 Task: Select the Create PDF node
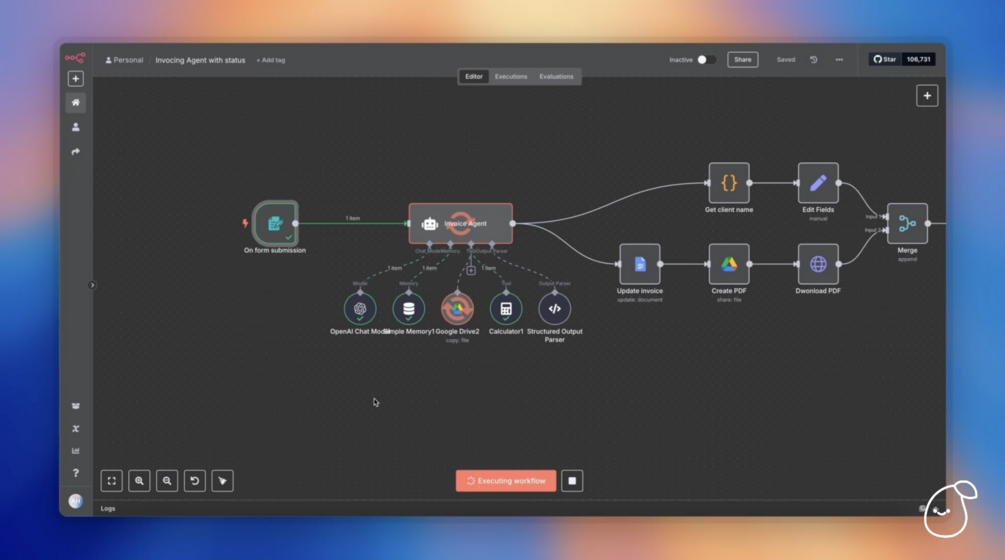(x=729, y=264)
